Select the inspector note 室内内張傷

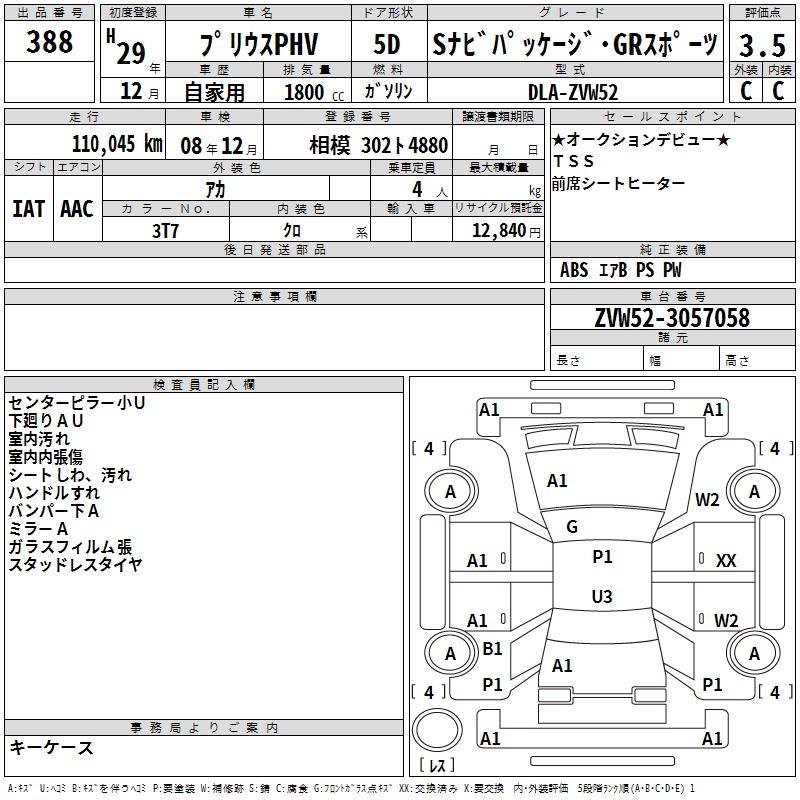[46, 456]
